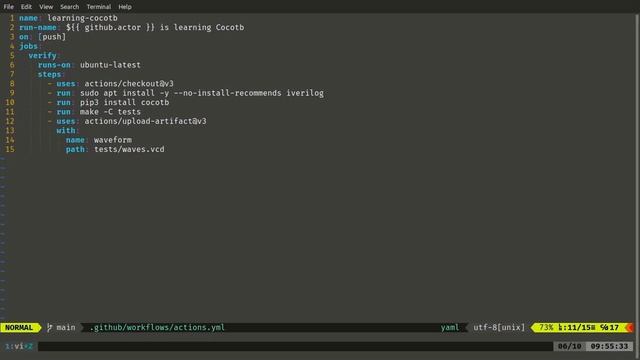Click pip3 install cocotb on line 10
Image resolution: width=640 pixels, height=360 pixels.
pyautogui.click(x=124, y=102)
